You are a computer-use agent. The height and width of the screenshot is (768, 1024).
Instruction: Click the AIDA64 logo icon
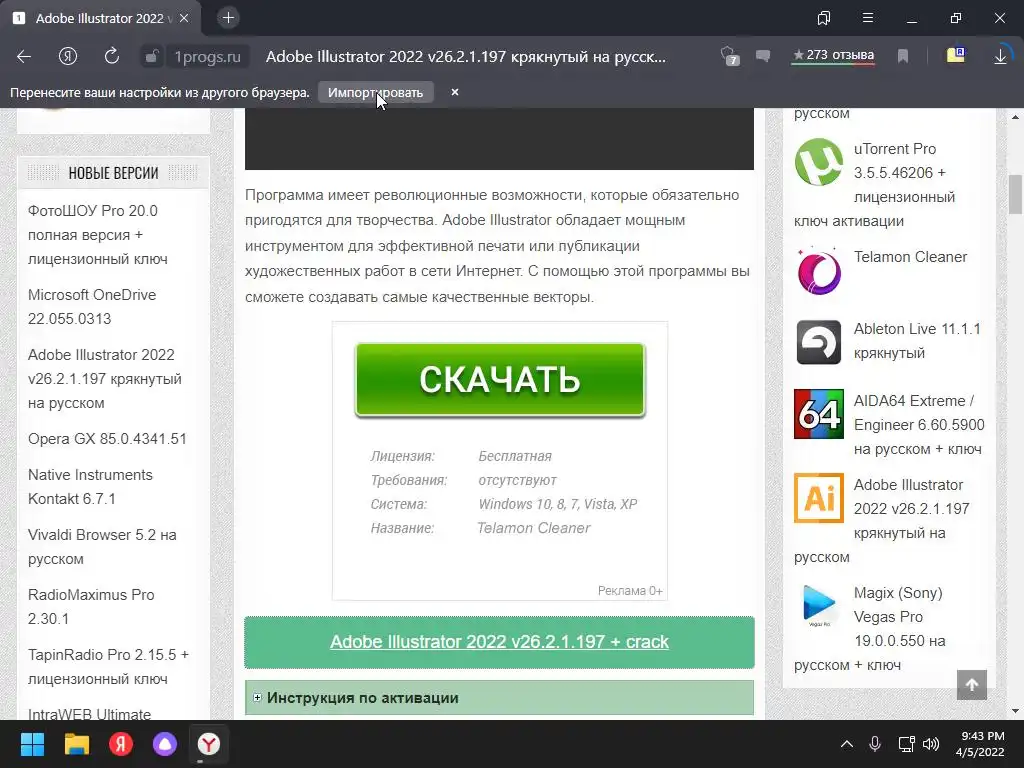click(x=819, y=414)
